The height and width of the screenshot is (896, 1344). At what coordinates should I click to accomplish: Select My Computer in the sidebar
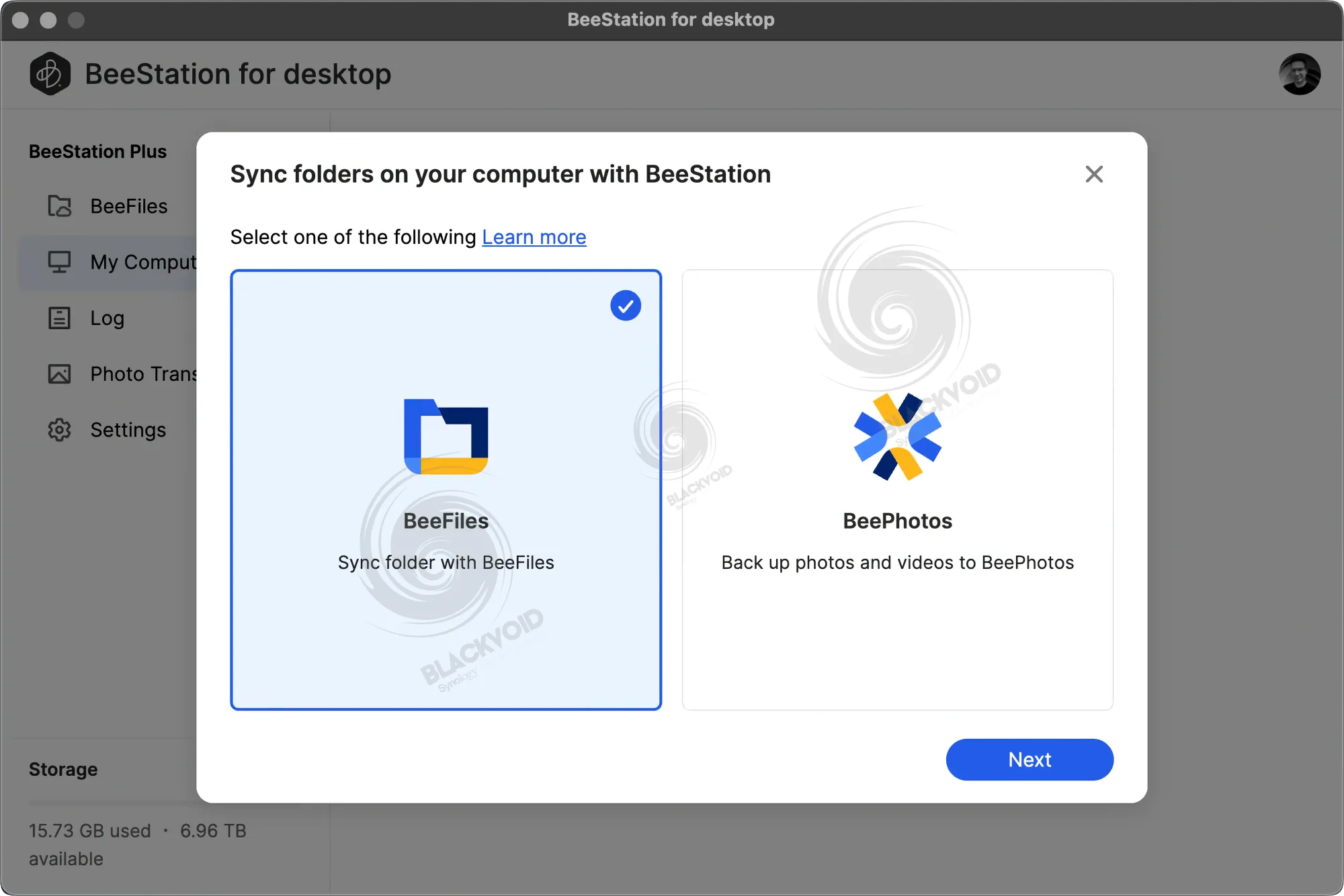click(x=108, y=262)
